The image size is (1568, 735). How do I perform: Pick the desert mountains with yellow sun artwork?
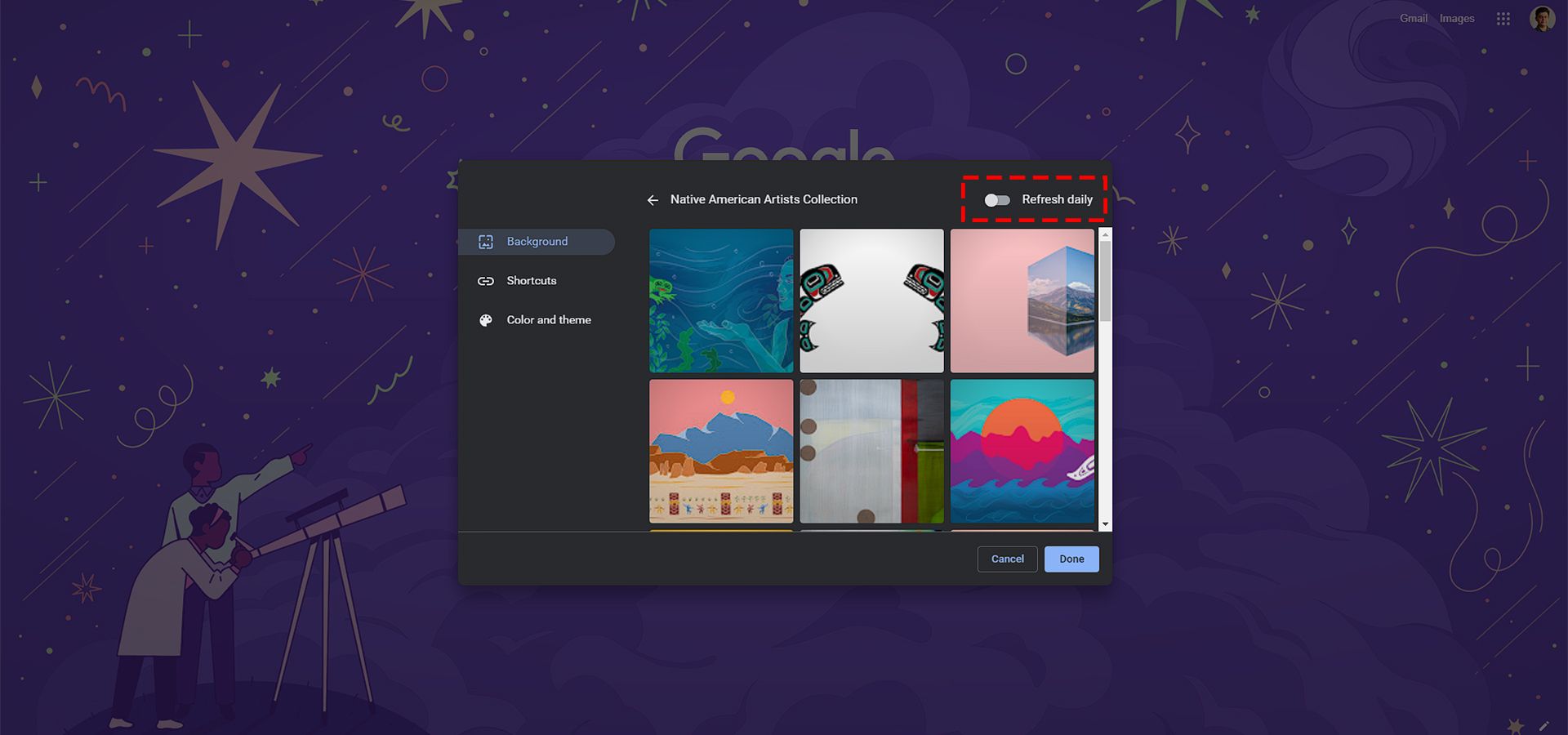tap(721, 451)
